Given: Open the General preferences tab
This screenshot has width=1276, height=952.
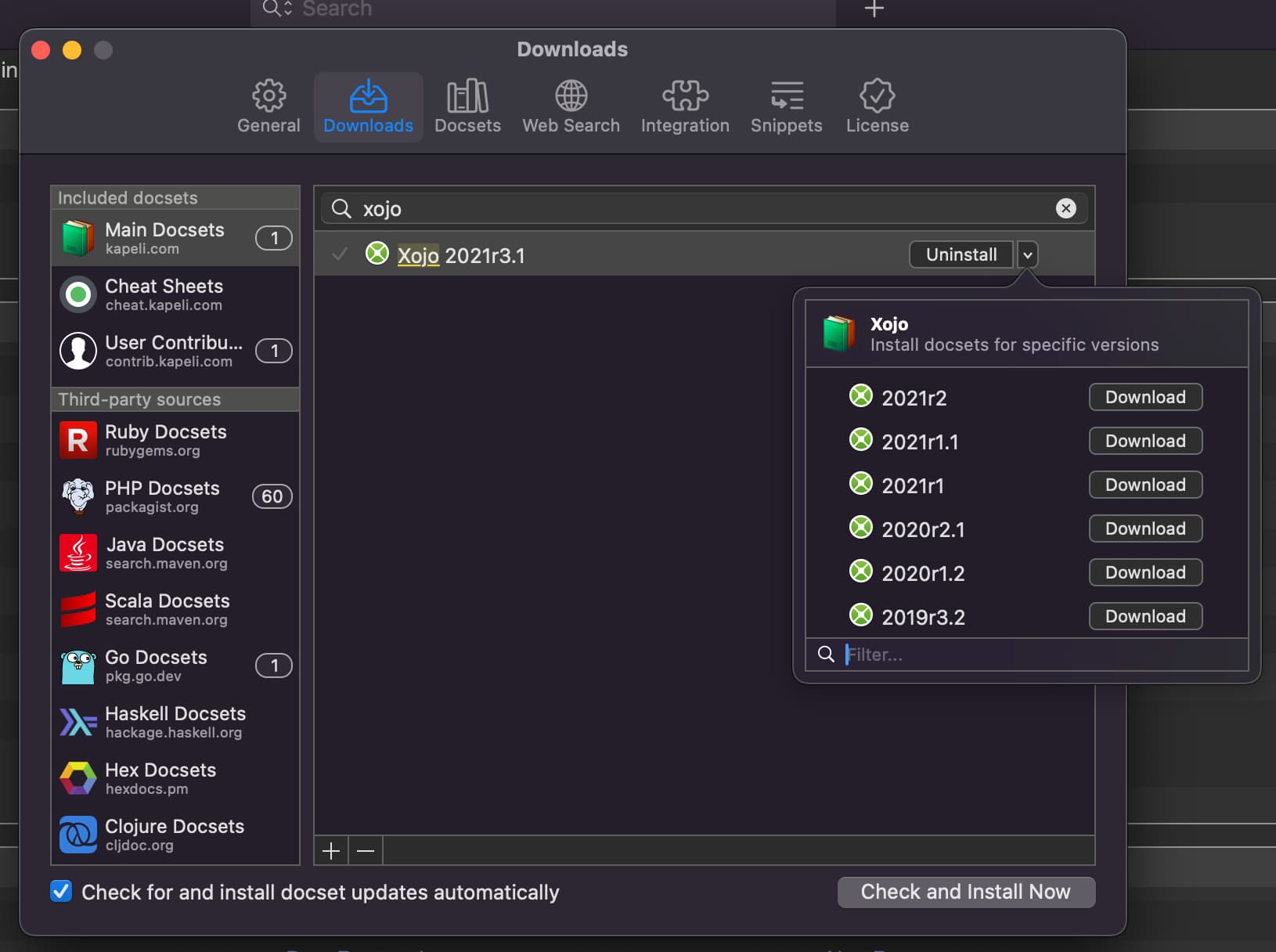Looking at the screenshot, I should pyautogui.click(x=269, y=107).
